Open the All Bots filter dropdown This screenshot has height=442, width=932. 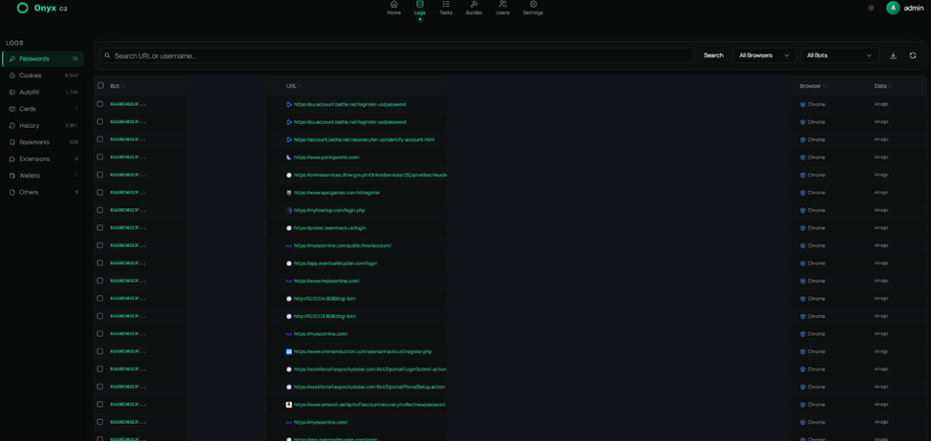tap(839, 56)
